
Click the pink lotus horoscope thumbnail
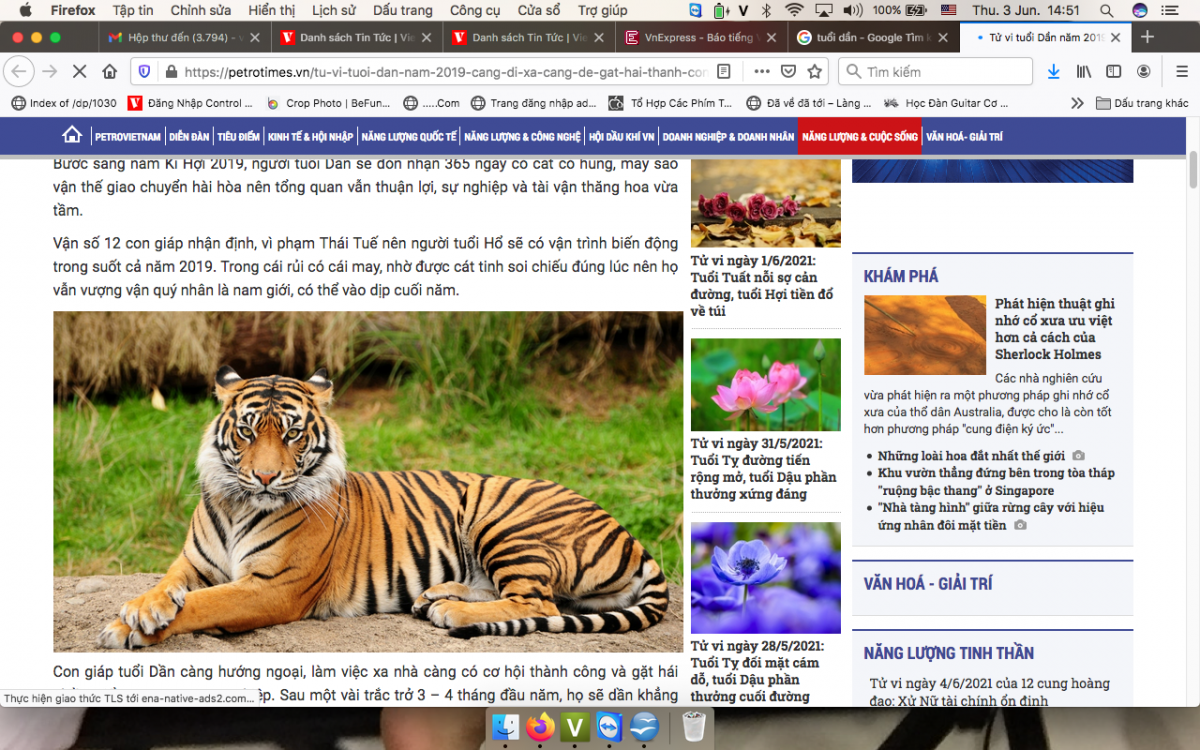click(x=765, y=385)
